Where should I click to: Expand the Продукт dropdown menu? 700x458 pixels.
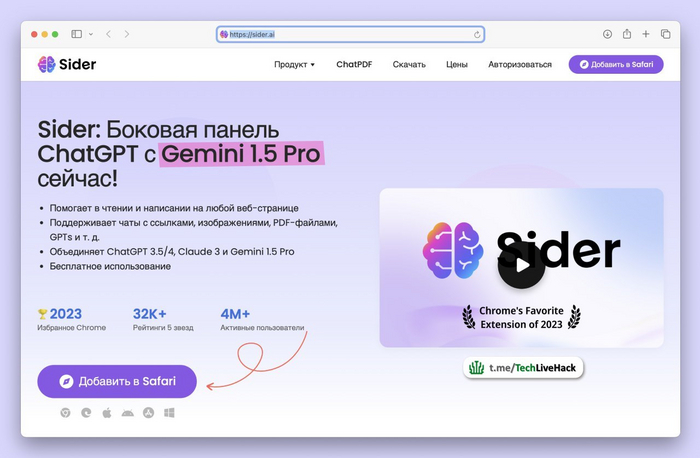tap(294, 64)
